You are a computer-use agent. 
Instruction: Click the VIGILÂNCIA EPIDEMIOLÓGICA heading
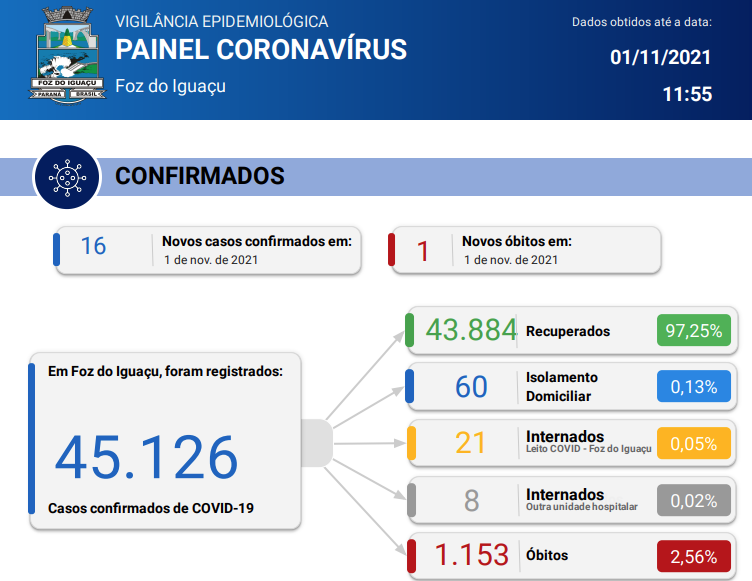coord(222,22)
